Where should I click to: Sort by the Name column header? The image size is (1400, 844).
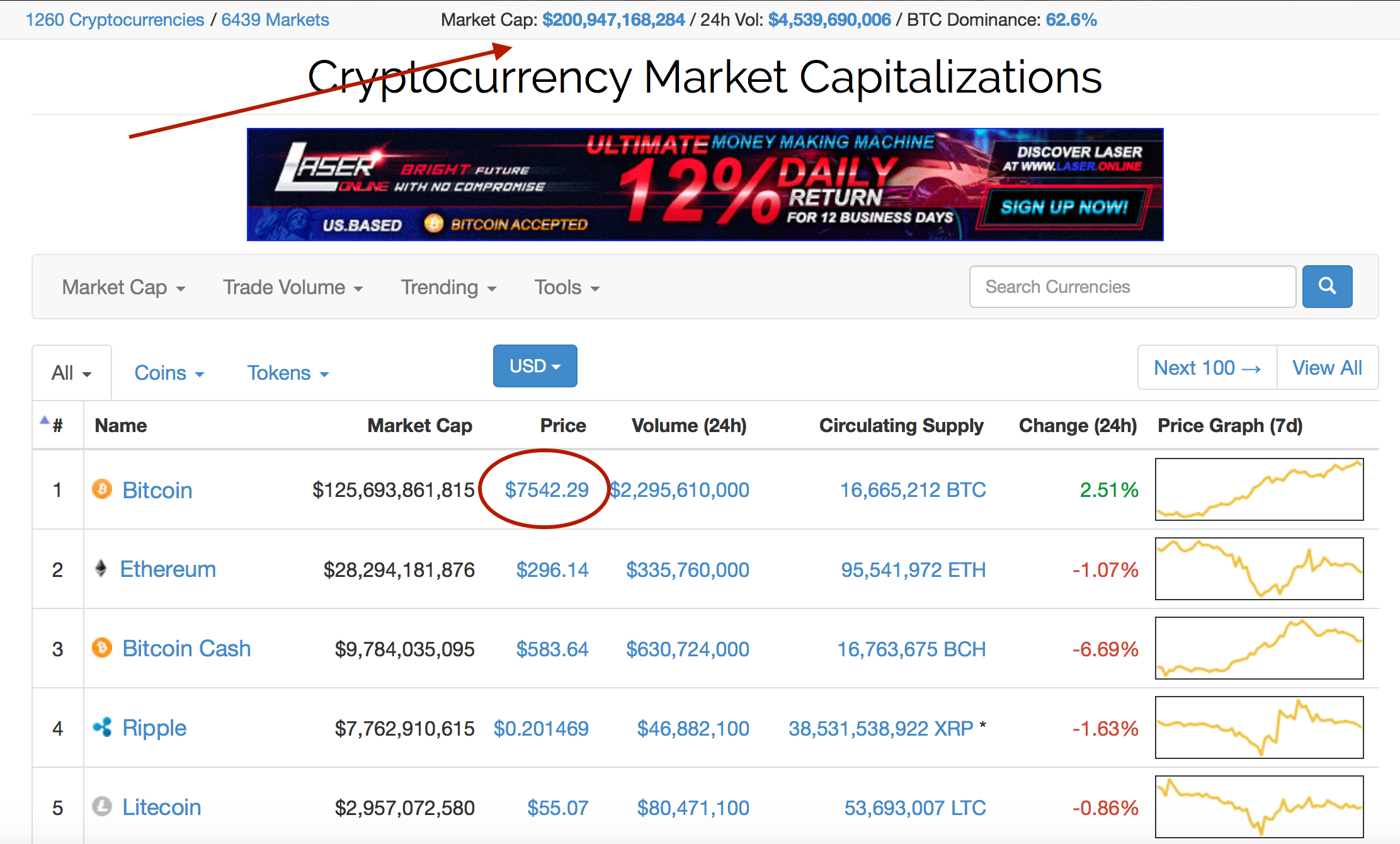(x=121, y=426)
